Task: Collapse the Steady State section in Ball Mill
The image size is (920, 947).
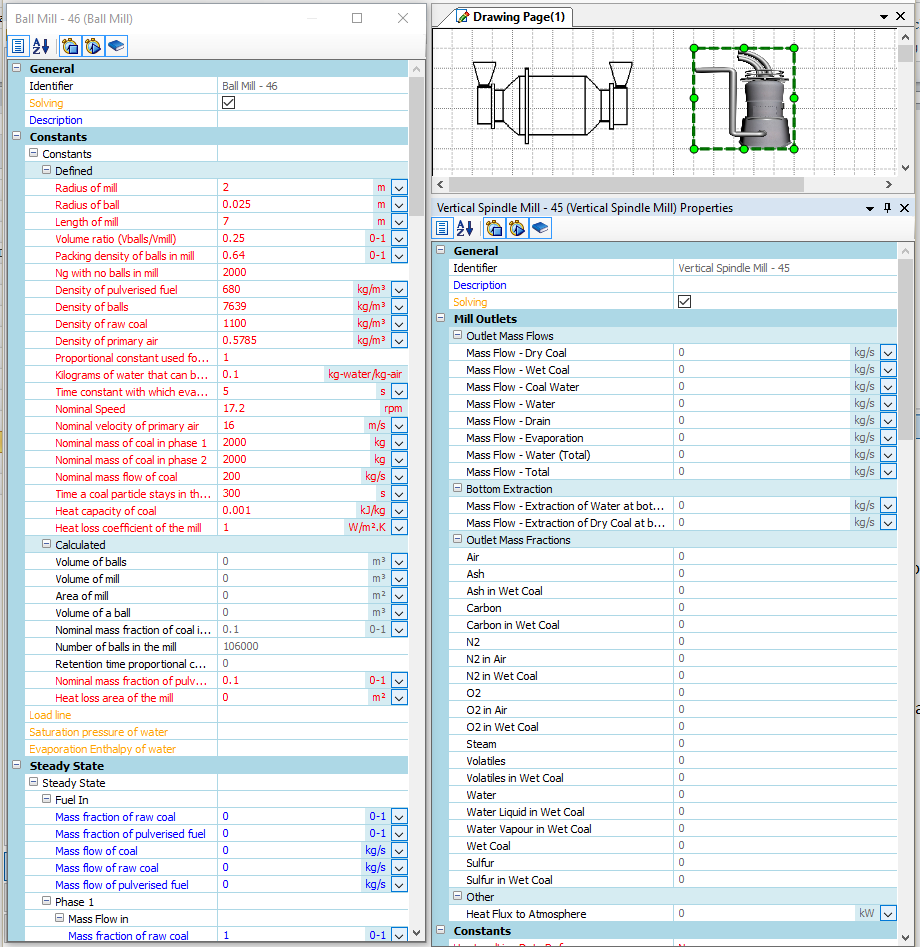Action: click(18, 766)
